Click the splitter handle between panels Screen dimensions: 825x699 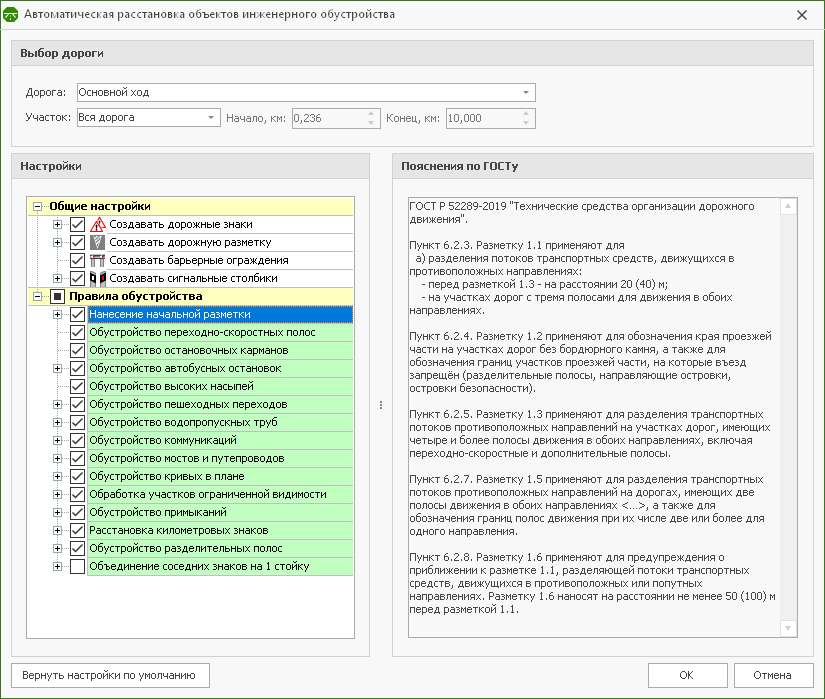[x=381, y=405]
